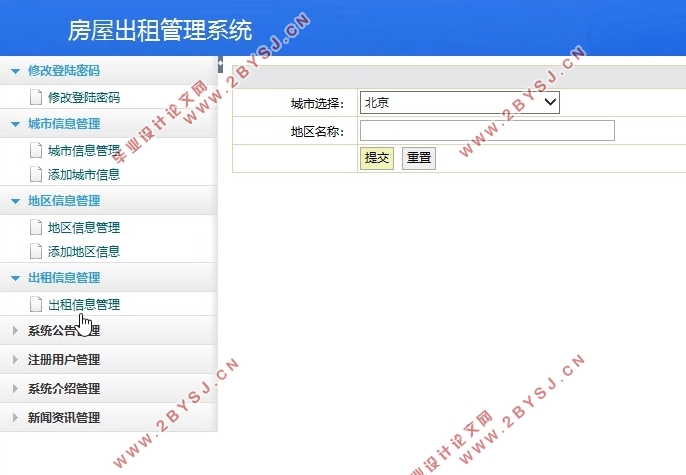686x475 pixels.
Task: Expand the 新闻资讯管理 section arrow
Action: coord(15,417)
